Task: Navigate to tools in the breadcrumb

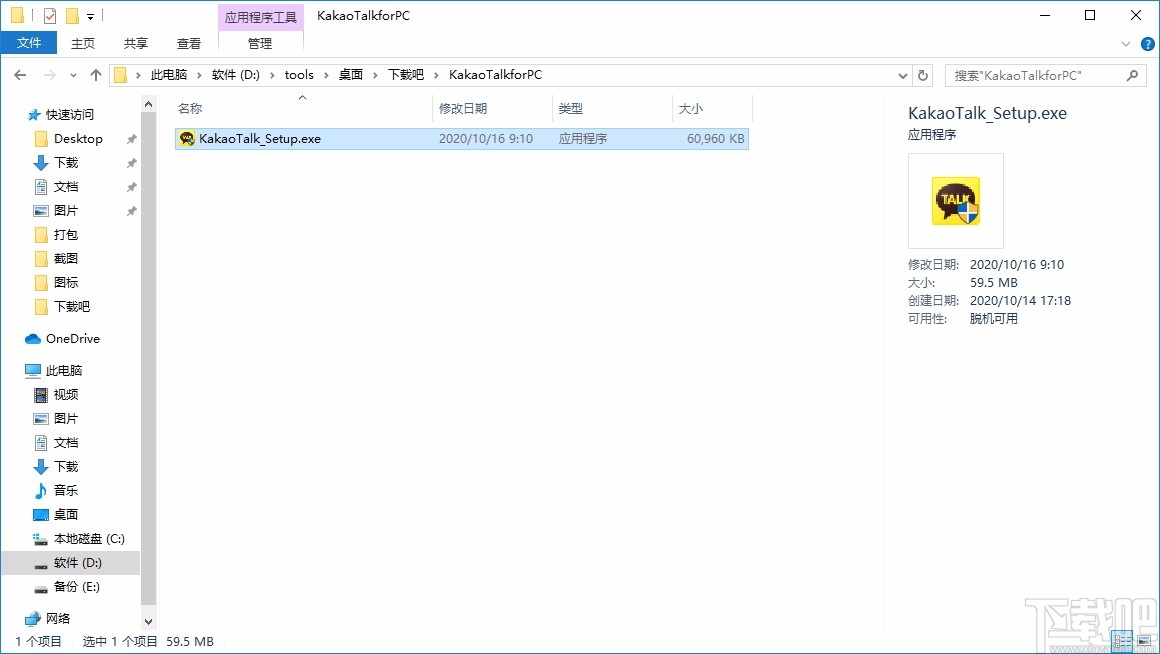Action: click(x=299, y=75)
